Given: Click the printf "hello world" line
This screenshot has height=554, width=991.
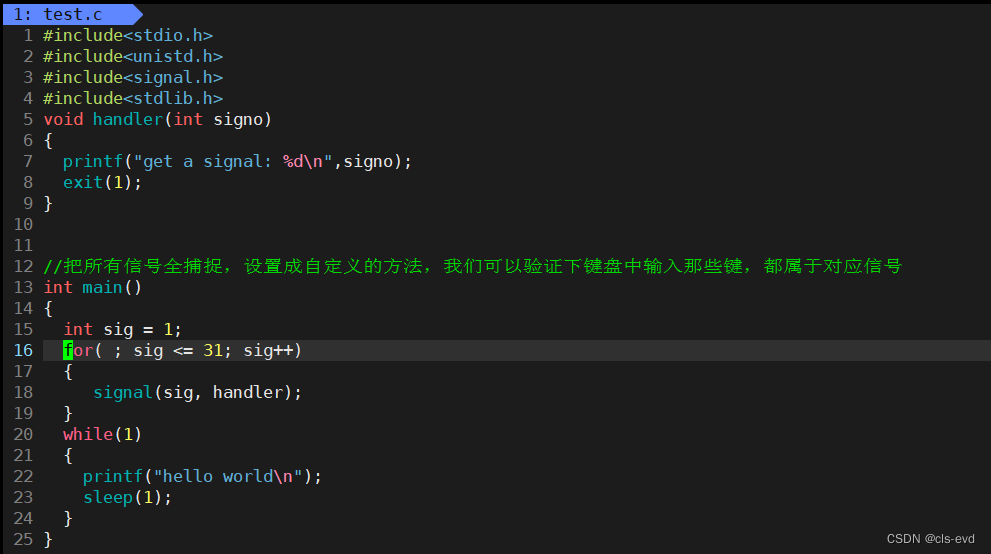Looking at the screenshot, I should coord(202,476).
